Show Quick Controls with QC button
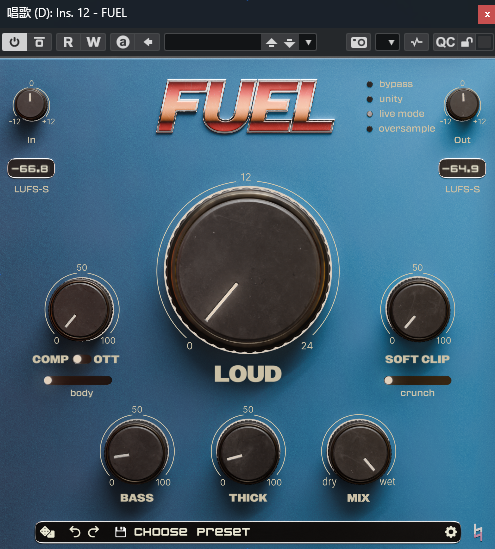495x549 pixels. 445,42
